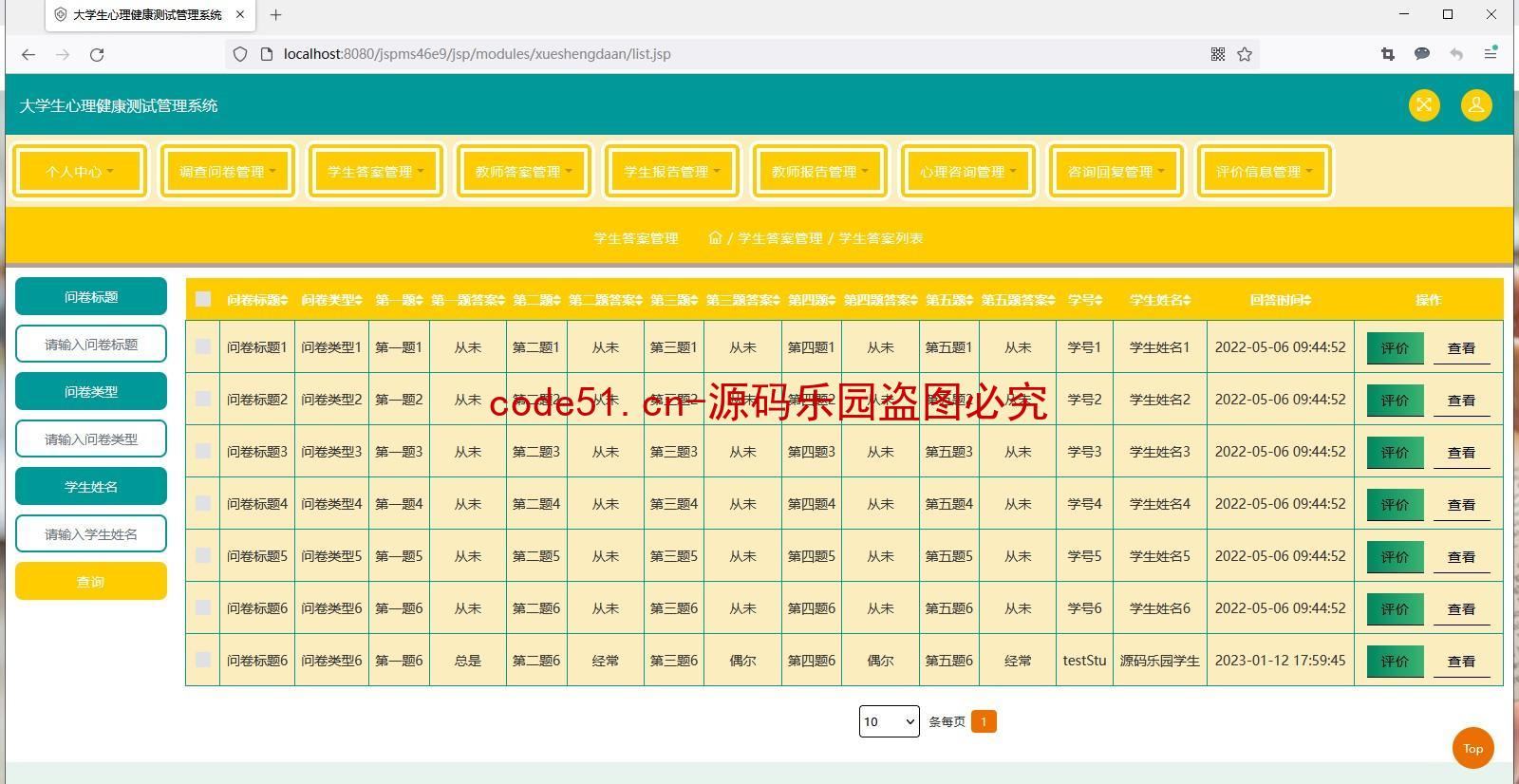1519x784 pixels.
Task: Sort by 第一题 column arrows
Action: click(420, 300)
